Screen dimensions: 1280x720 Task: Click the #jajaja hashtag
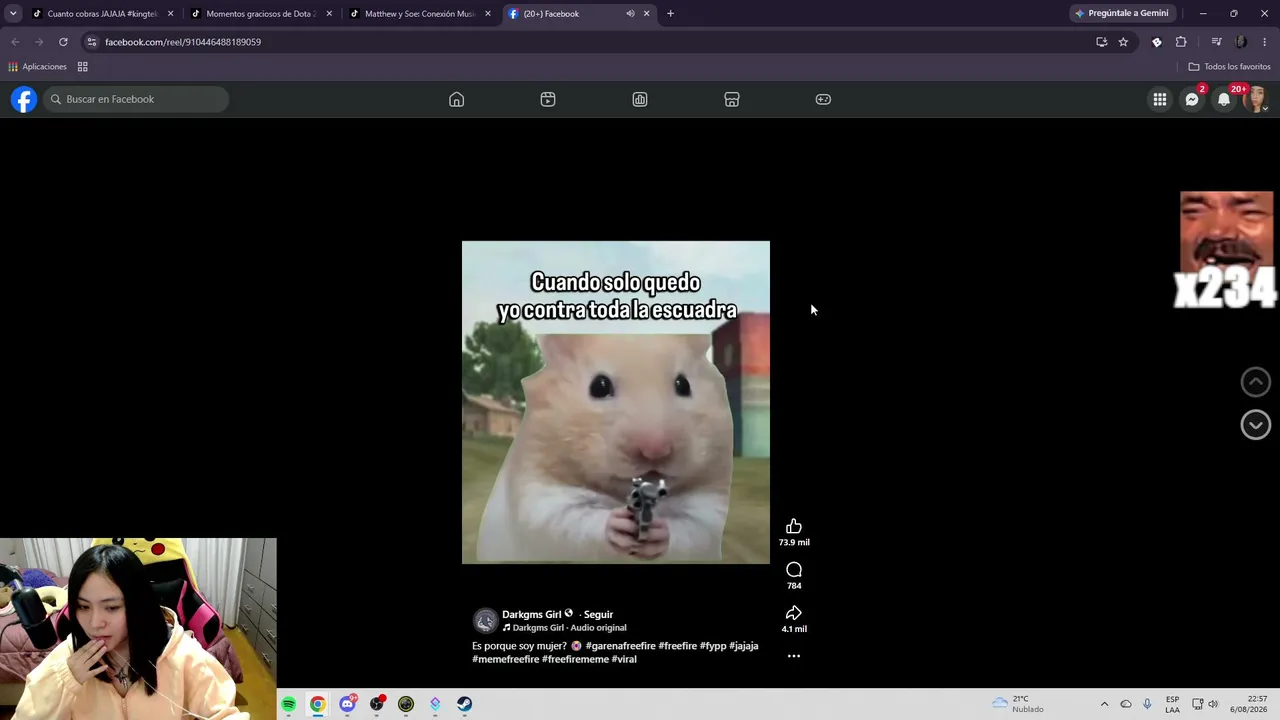(x=744, y=646)
